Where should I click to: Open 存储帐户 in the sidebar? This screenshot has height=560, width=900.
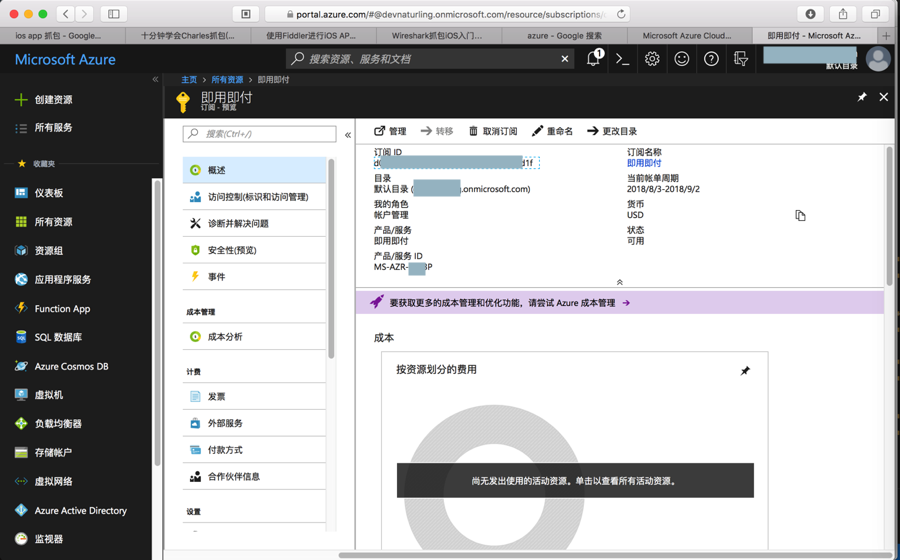tap(44, 452)
